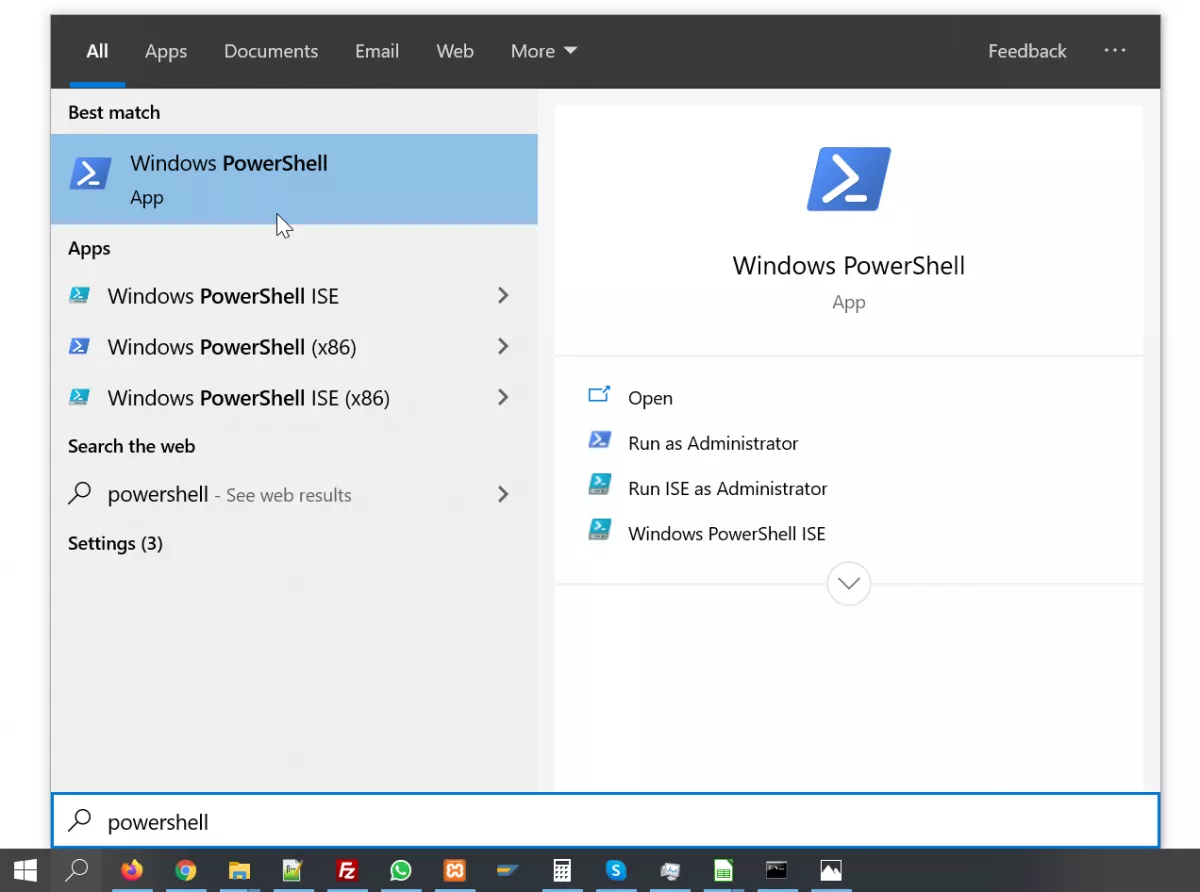Viewport: 1200px width, 892px height.
Task: Click the large PowerShell icon in preview pane
Action: [x=848, y=179]
